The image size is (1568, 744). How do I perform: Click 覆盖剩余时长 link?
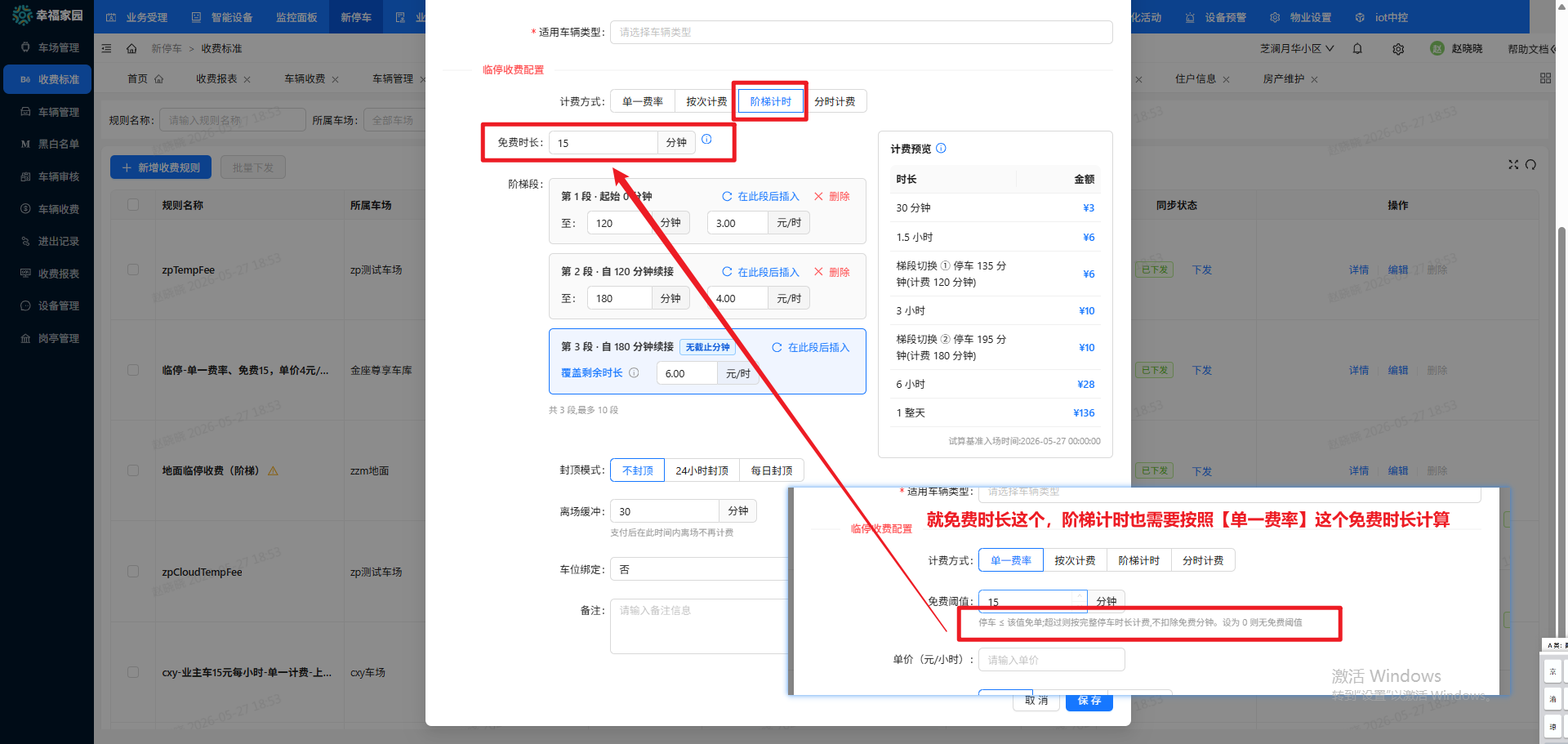point(591,372)
